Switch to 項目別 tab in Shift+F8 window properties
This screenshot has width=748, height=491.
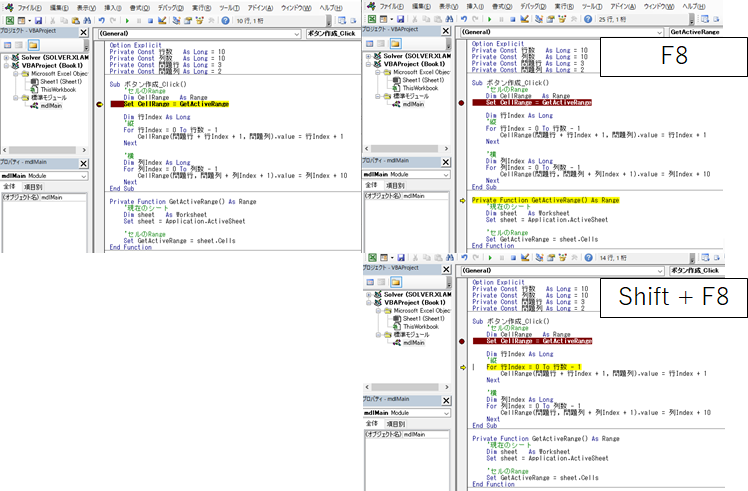coord(395,423)
